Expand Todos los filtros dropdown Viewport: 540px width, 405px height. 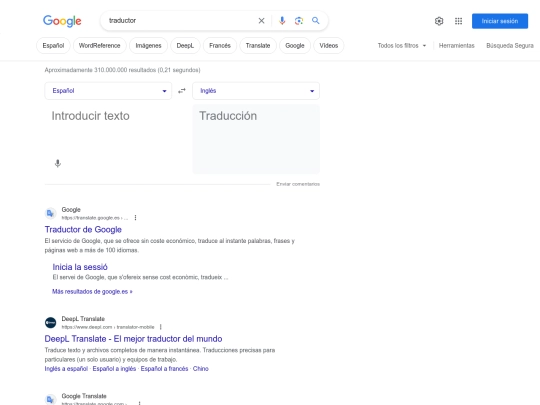(x=402, y=45)
